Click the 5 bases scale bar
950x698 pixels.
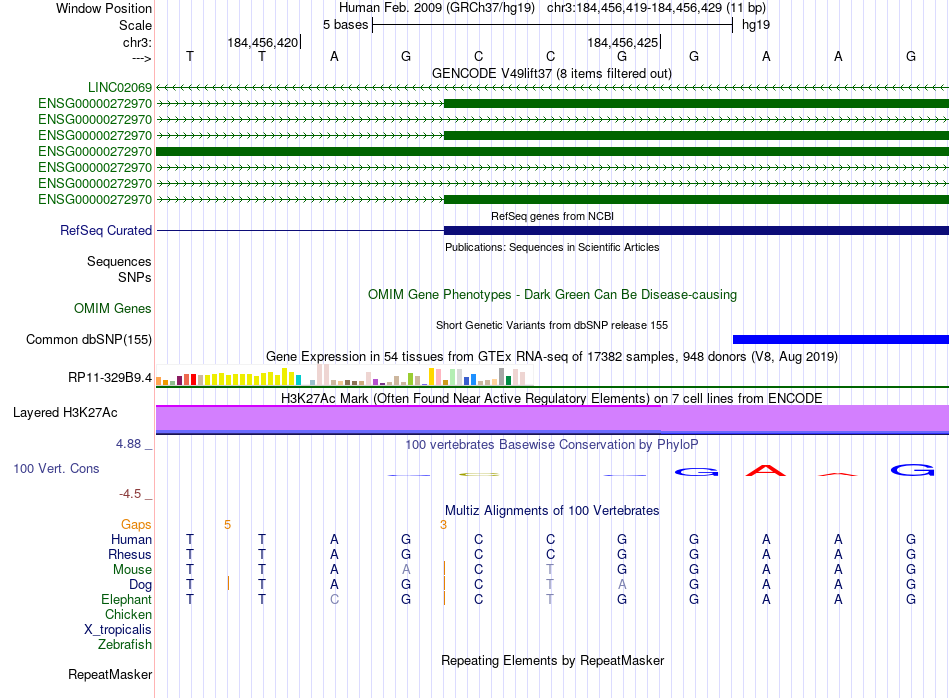coord(552,25)
